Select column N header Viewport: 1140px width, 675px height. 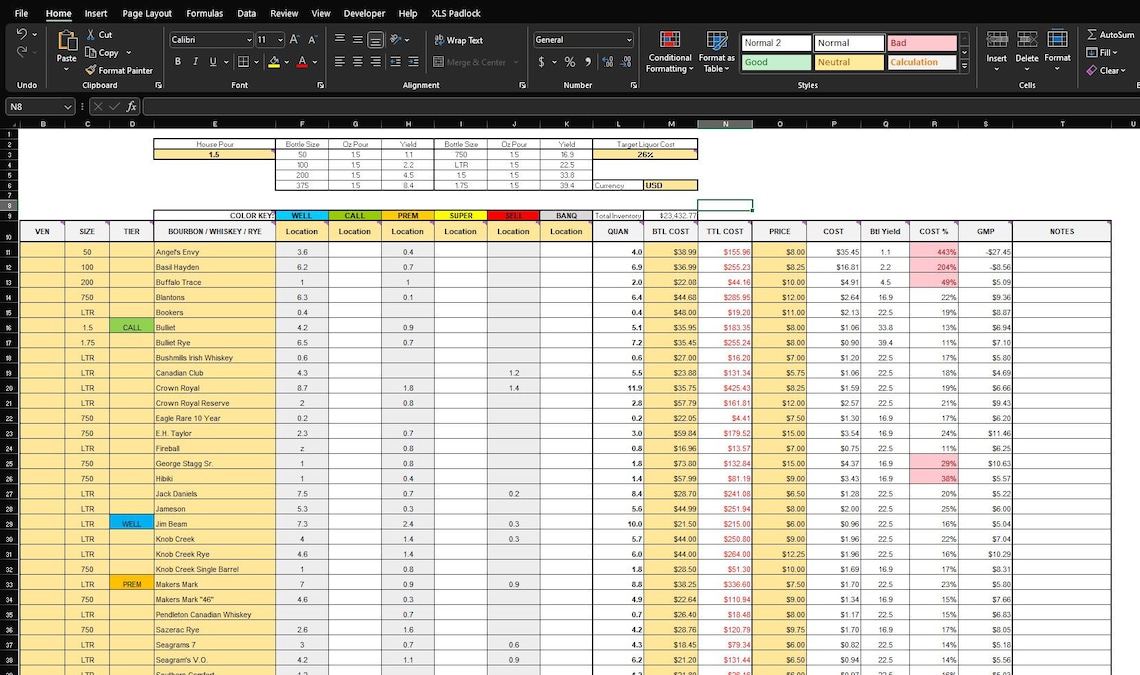[x=725, y=124]
